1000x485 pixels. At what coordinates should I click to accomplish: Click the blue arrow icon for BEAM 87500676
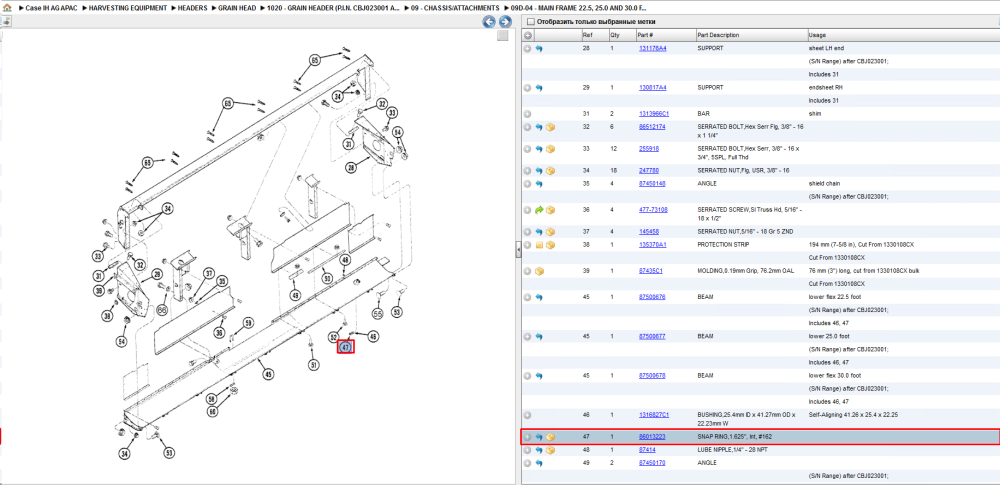[x=539, y=297]
